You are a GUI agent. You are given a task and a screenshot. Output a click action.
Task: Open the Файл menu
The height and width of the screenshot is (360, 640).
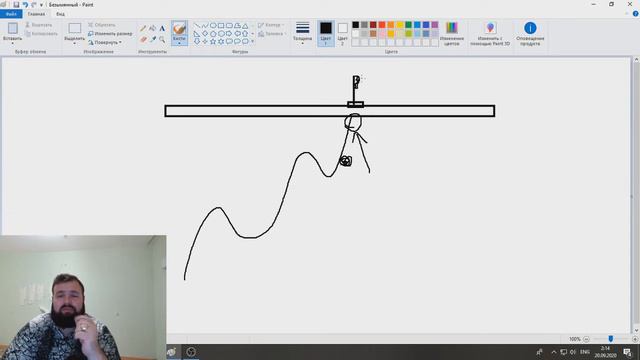tap(11, 14)
